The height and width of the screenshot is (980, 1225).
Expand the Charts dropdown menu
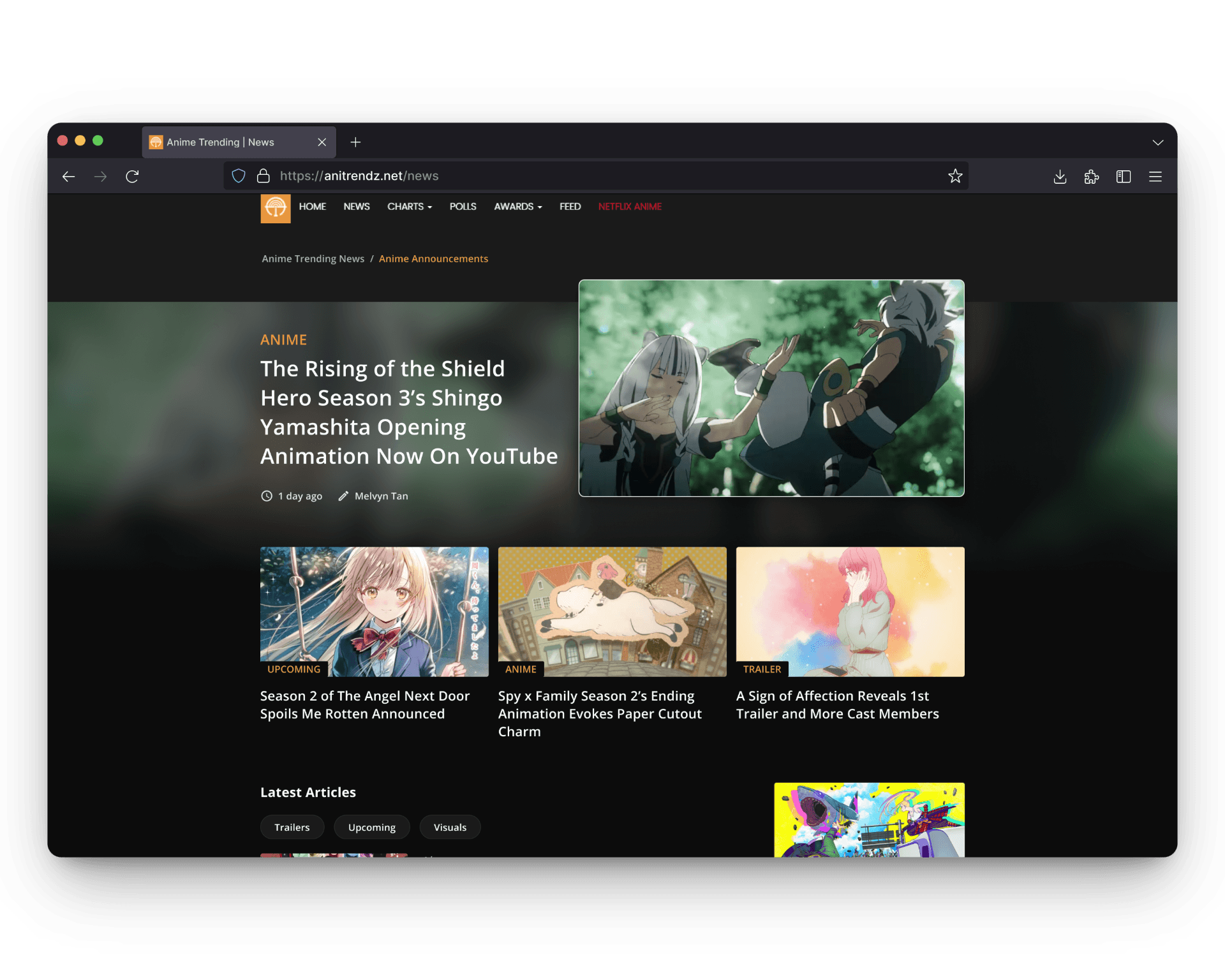[x=409, y=207]
